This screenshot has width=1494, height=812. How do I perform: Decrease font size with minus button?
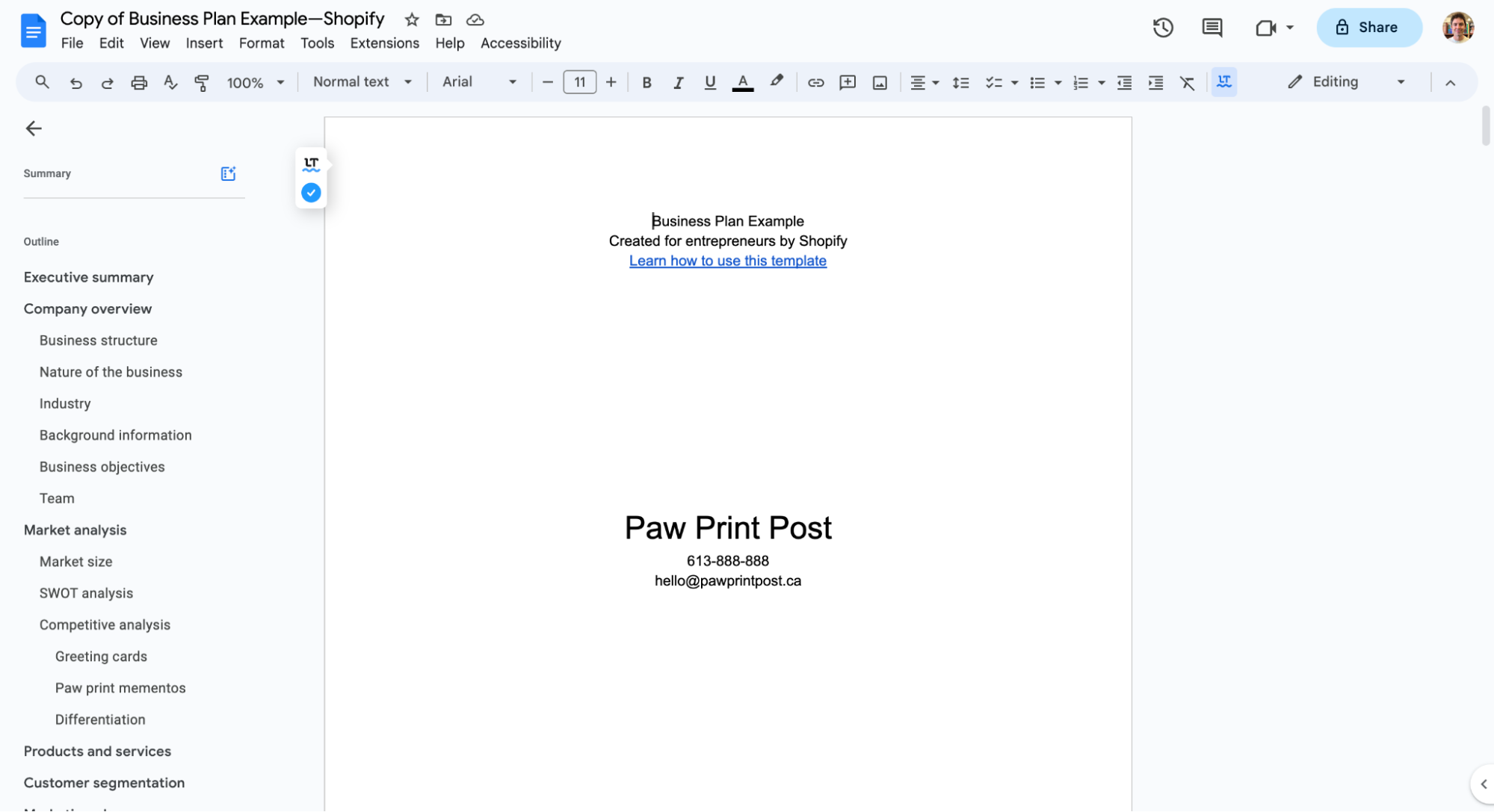(x=547, y=82)
